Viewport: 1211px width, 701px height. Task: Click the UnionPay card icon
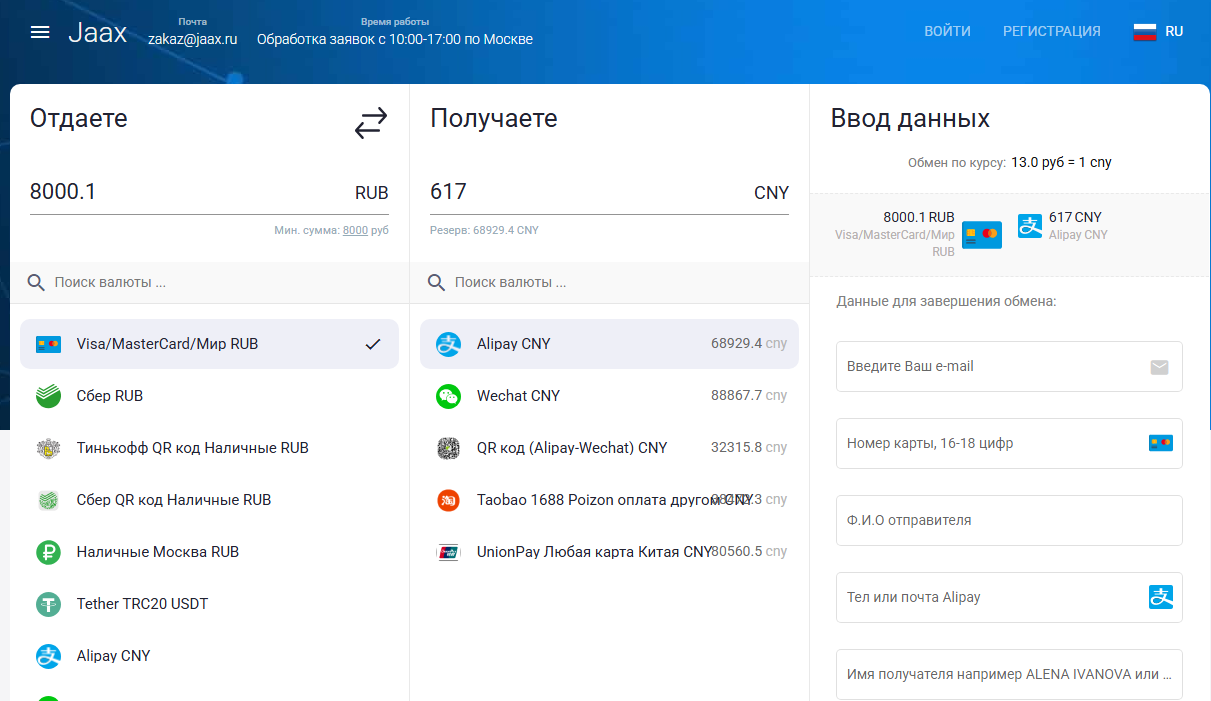click(x=448, y=552)
